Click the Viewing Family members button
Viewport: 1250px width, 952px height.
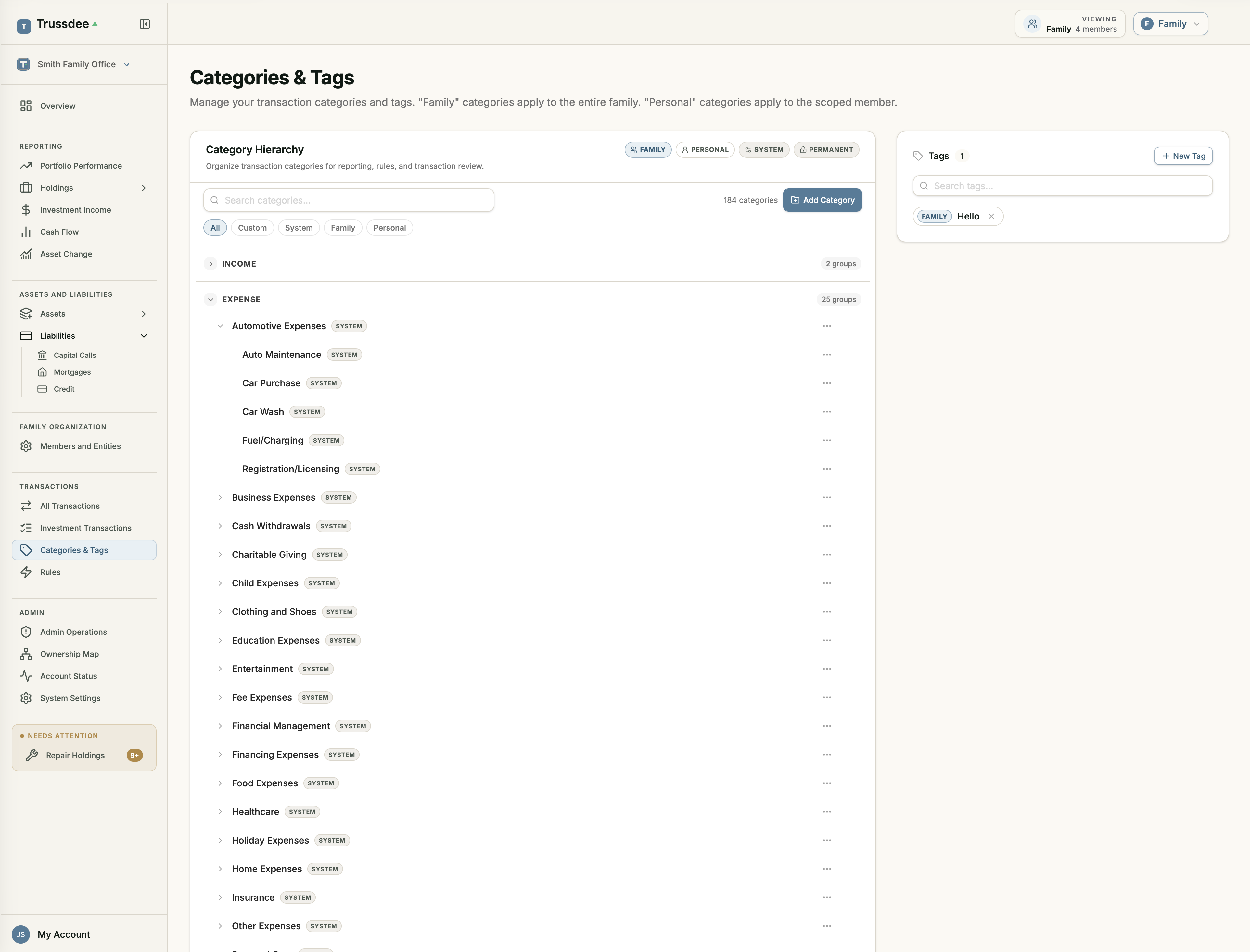(1070, 24)
